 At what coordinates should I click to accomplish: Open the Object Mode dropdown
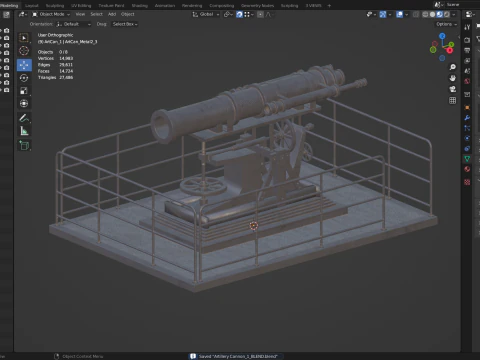pos(51,14)
